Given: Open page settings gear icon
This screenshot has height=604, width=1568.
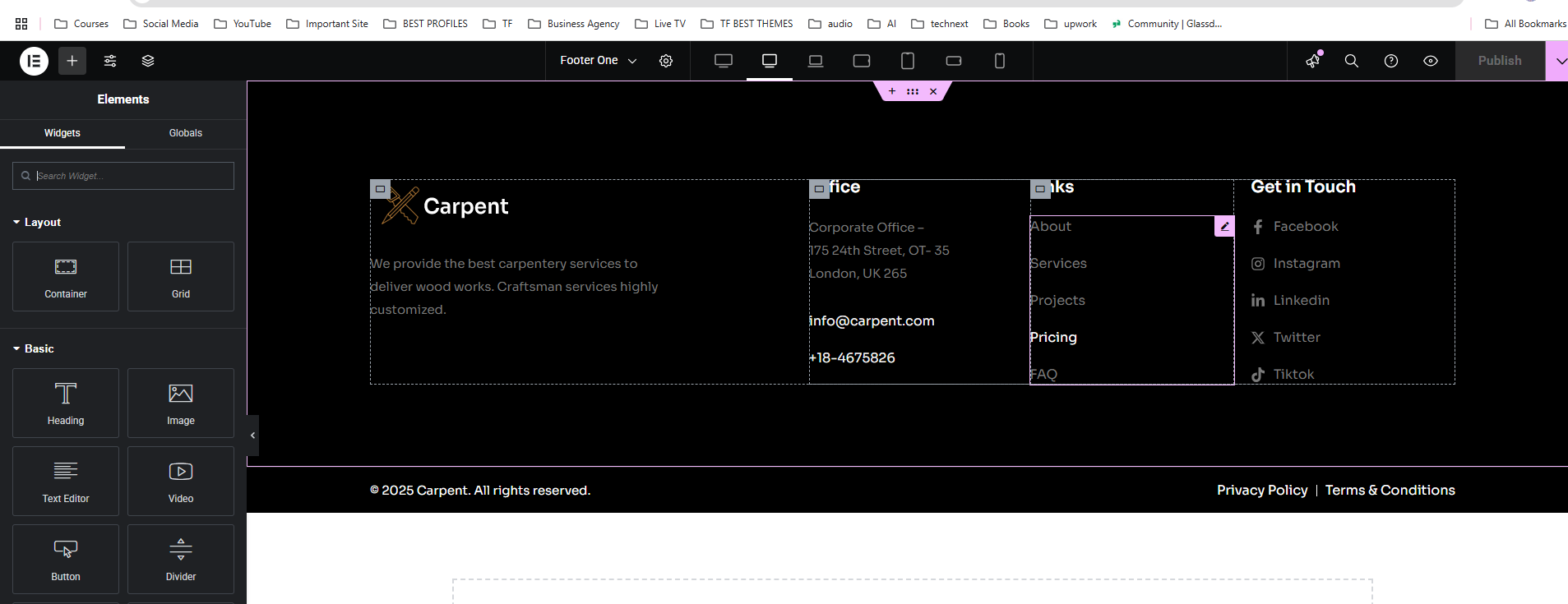Looking at the screenshot, I should (666, 61).
